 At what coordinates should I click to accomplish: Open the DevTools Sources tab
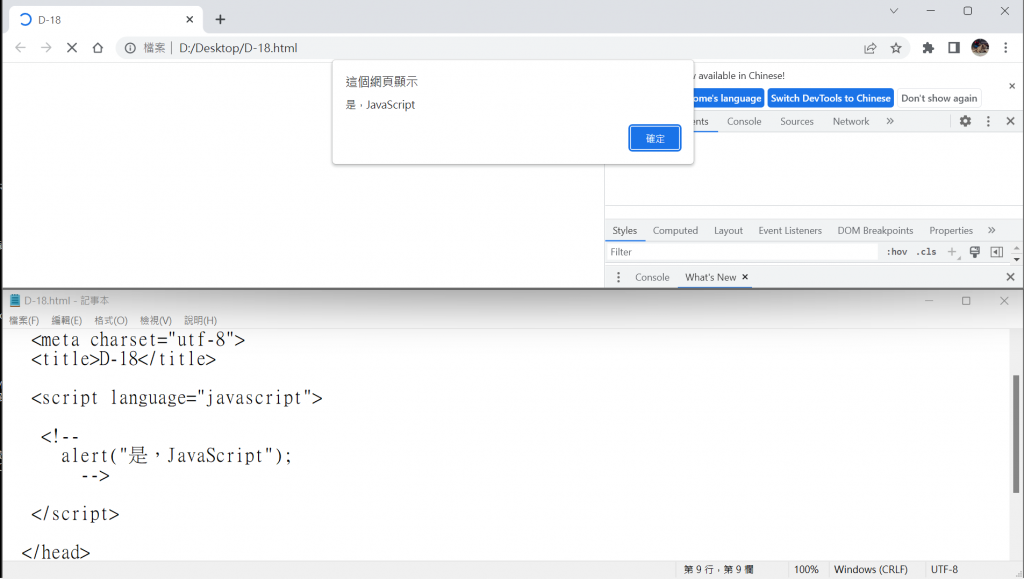(x=797, y=121)
